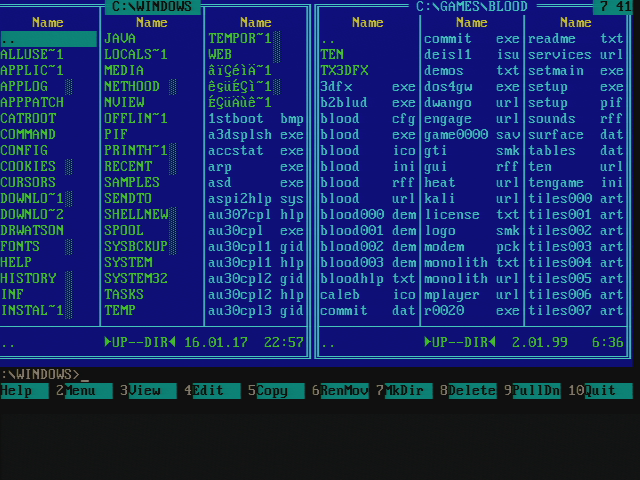Select the file tiles004 art
This screenshot has height=480, width=640.
tap(576, 262)
